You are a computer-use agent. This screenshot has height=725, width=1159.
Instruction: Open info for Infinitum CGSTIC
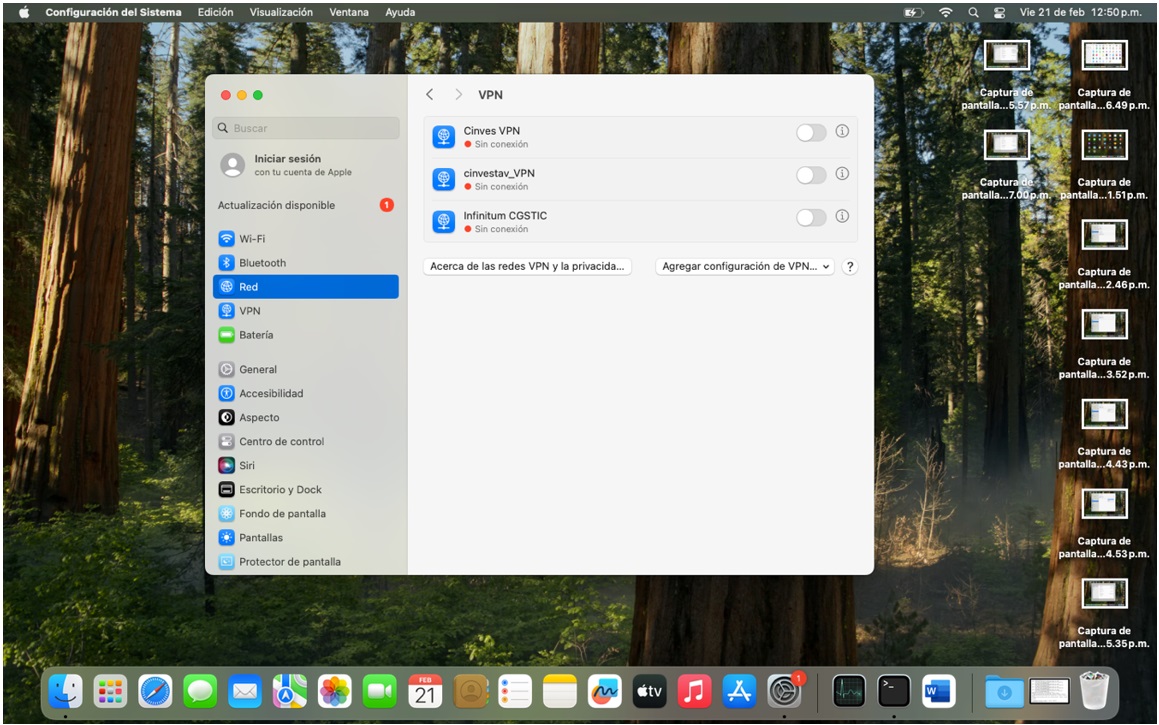coord(842,216)
